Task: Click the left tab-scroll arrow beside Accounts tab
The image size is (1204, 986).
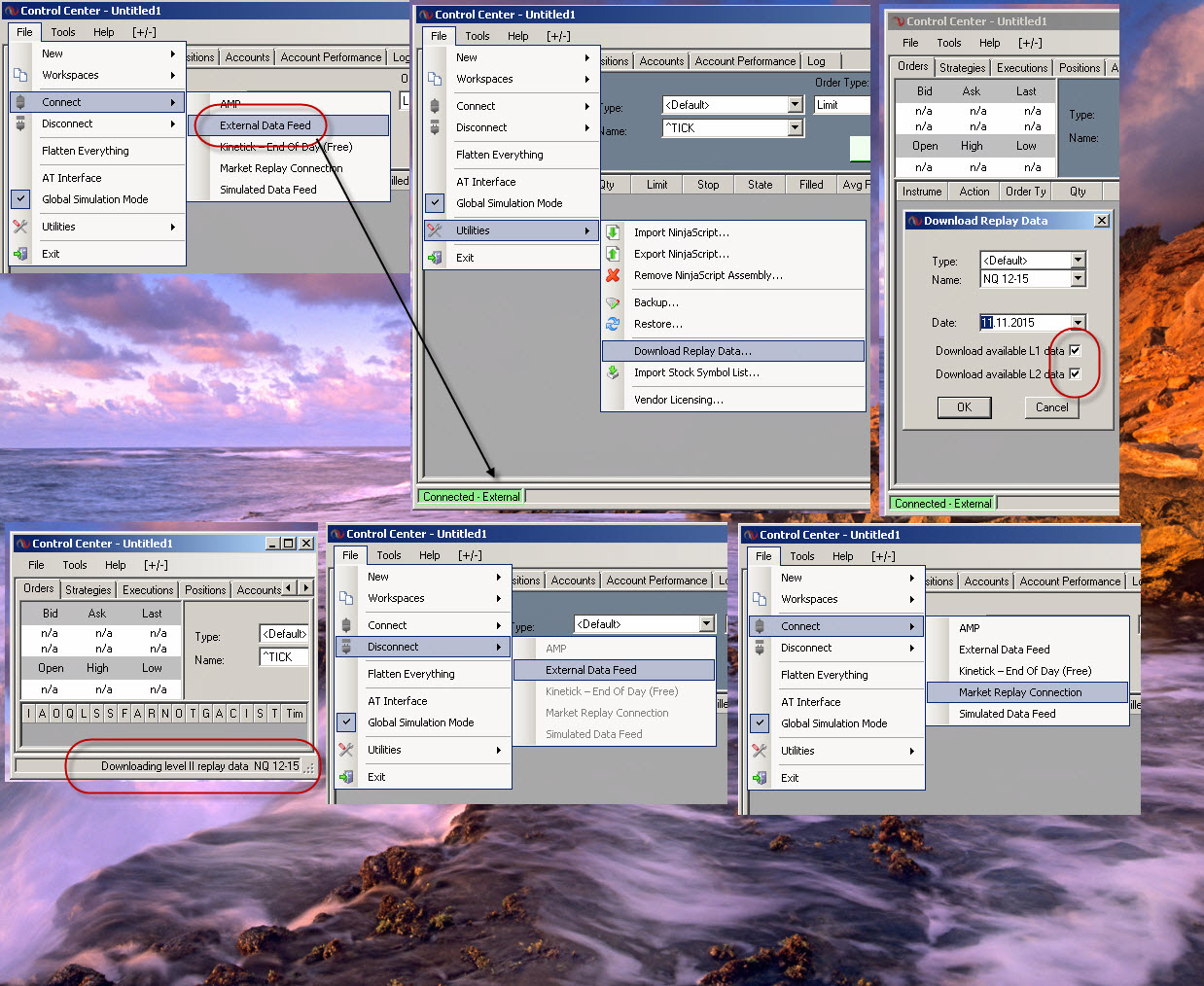Action: tap(288, 588)
